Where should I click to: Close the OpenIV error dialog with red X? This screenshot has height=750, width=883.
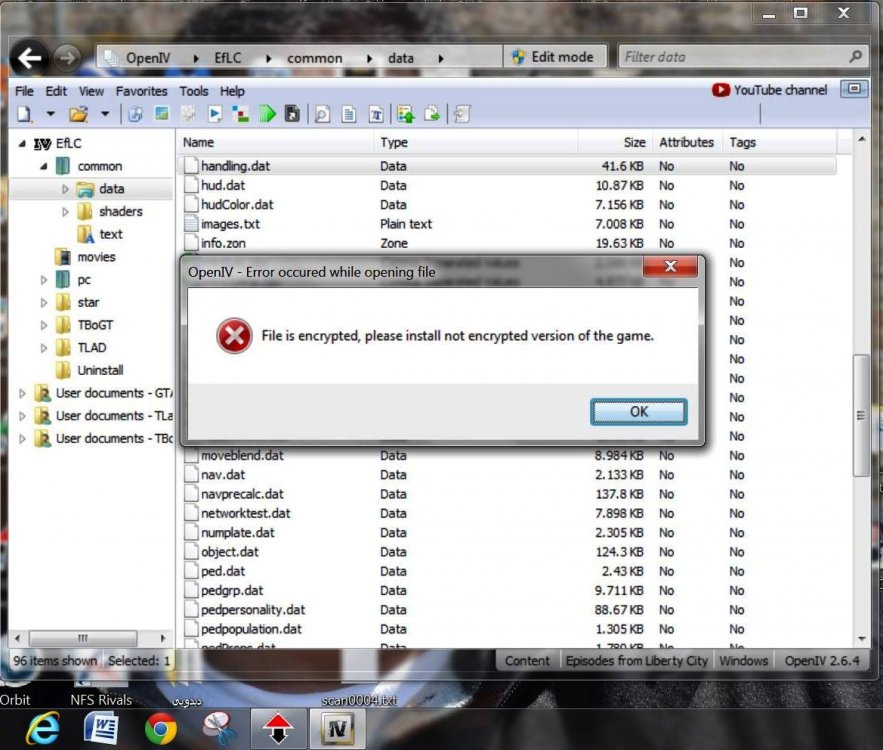click(670, 266)
